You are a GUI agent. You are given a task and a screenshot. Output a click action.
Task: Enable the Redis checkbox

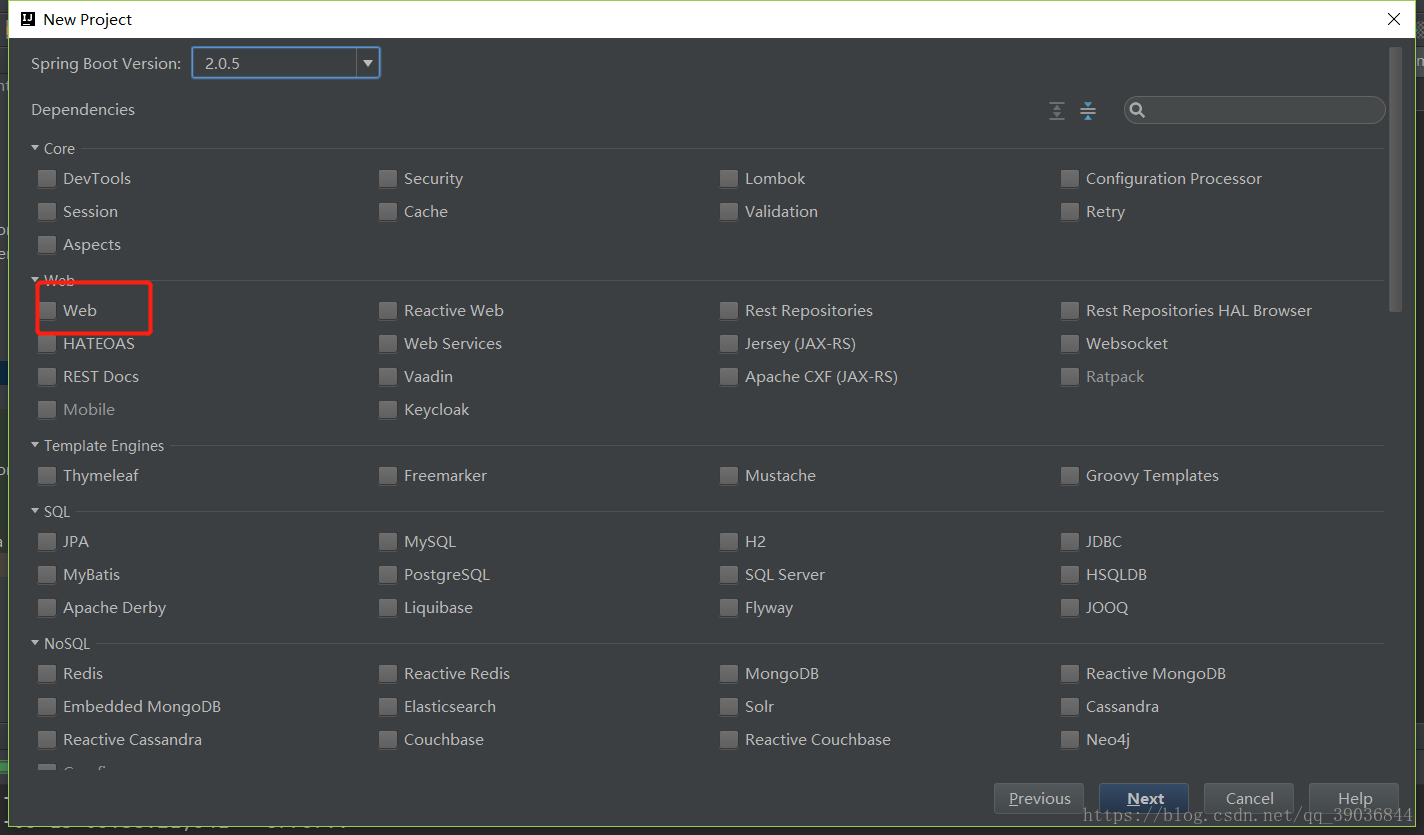[47, 674]
